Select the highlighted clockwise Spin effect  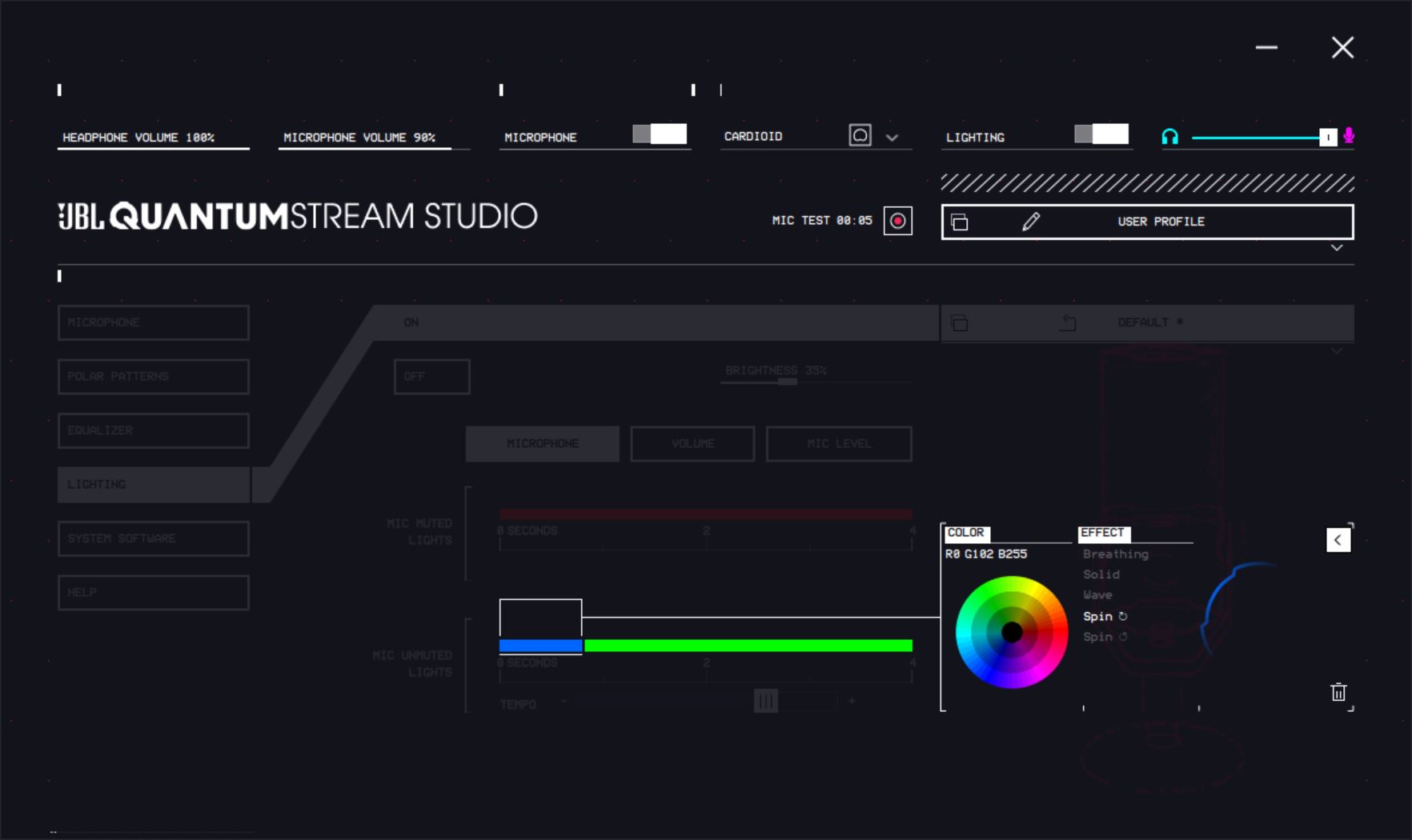pyautogui.click(x=1105, y=616)
